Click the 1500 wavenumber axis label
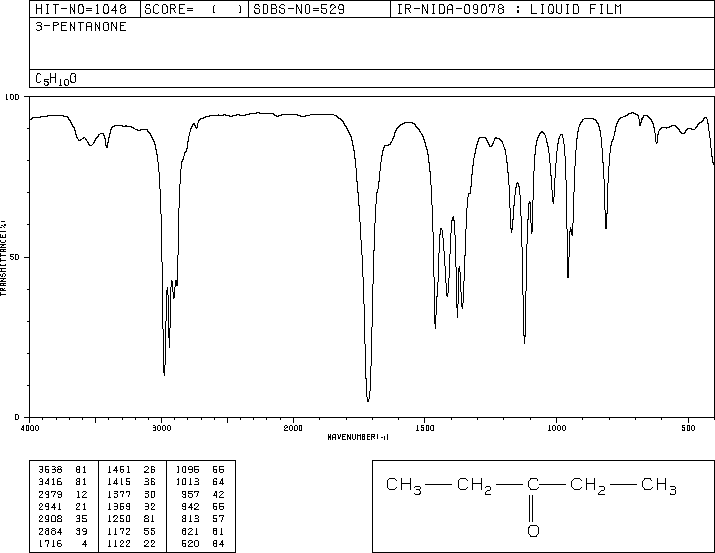 [x=425, y=428]
